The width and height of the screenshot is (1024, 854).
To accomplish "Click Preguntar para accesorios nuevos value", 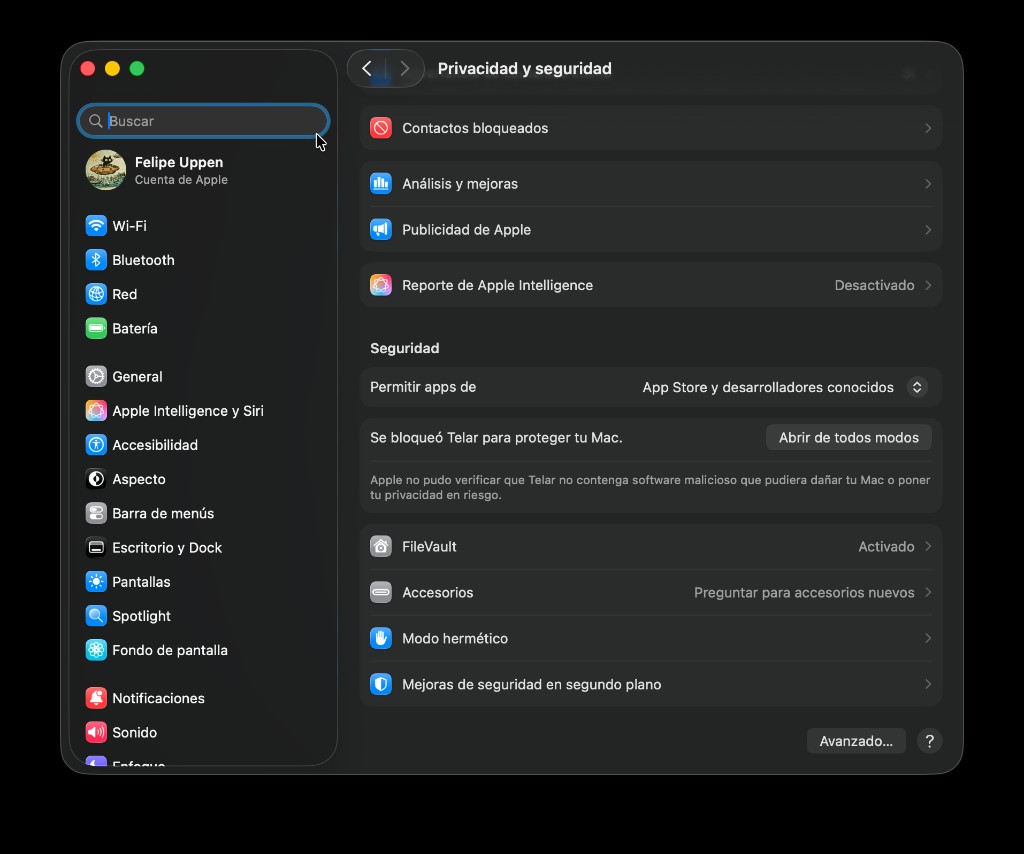I will [x=804, y=592].
